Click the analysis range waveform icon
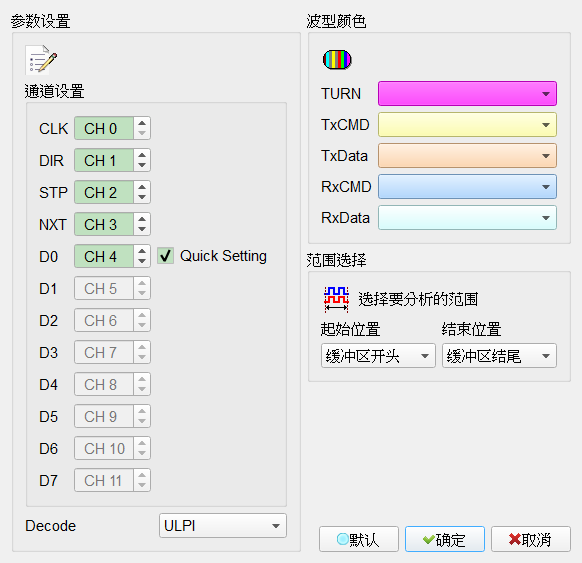This screenshot has height=563, width=582. click(336, 299)
